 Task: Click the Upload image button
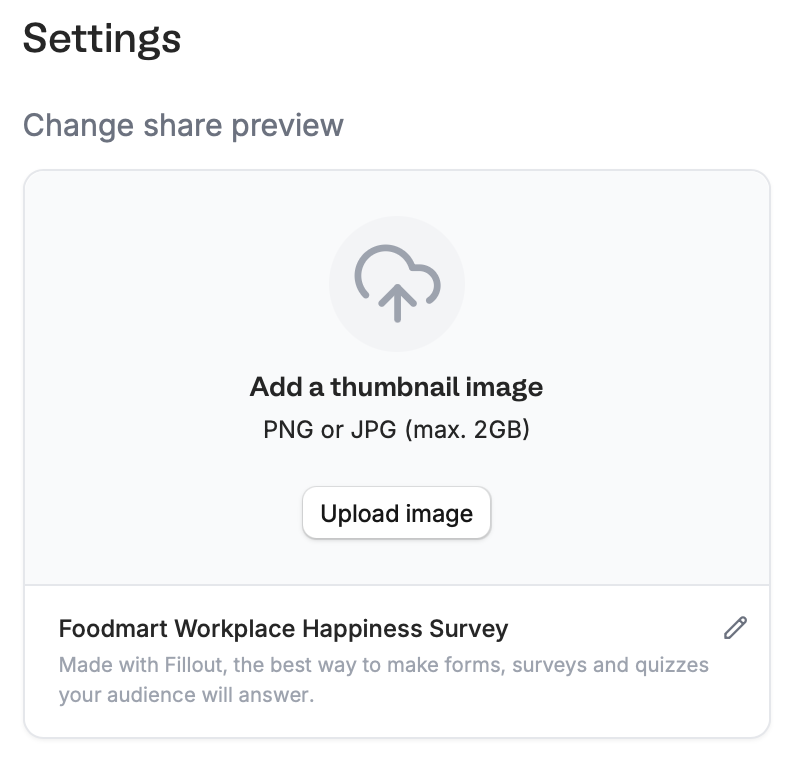click(397, 512)
